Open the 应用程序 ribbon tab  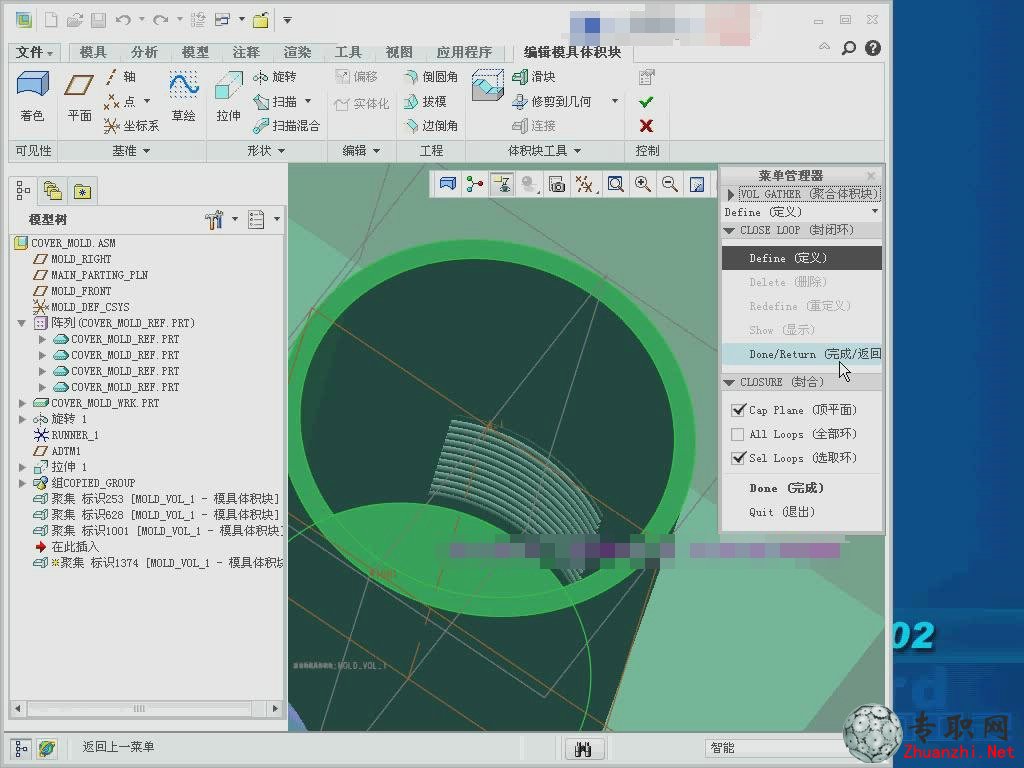(464, 52)
